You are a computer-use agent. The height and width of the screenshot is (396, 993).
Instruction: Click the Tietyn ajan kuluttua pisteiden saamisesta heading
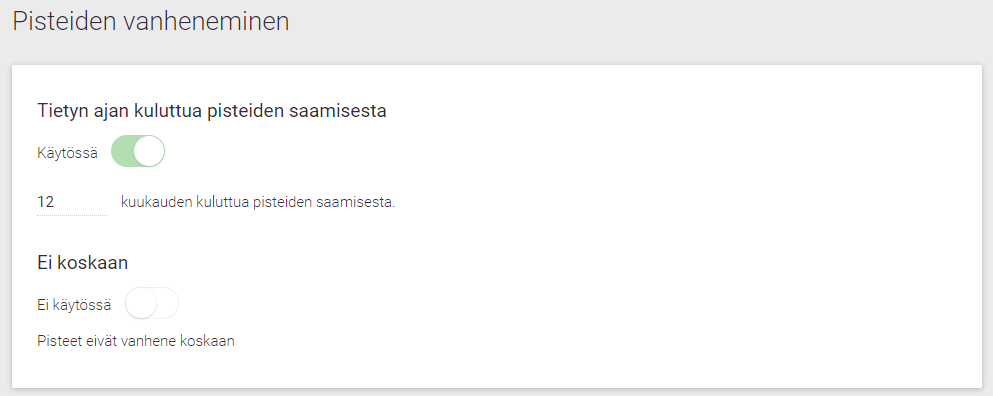212,111
